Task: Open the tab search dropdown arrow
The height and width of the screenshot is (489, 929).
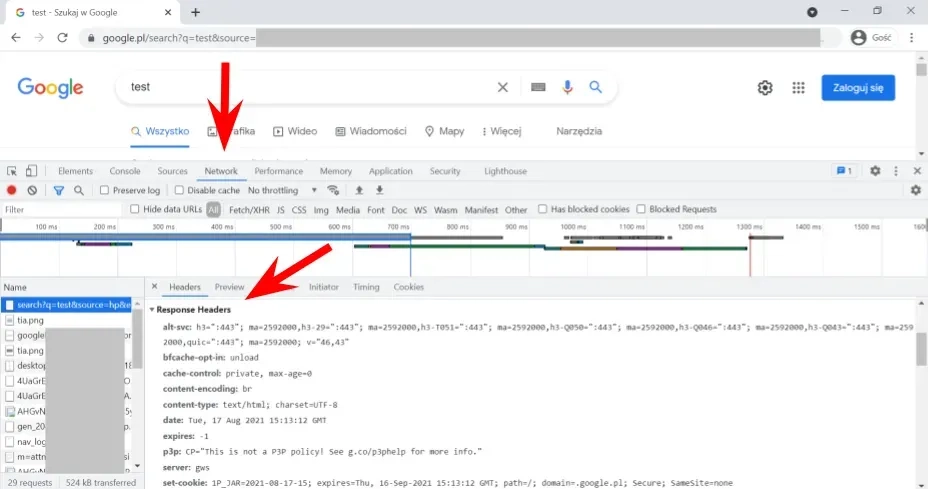Action: 812,12
